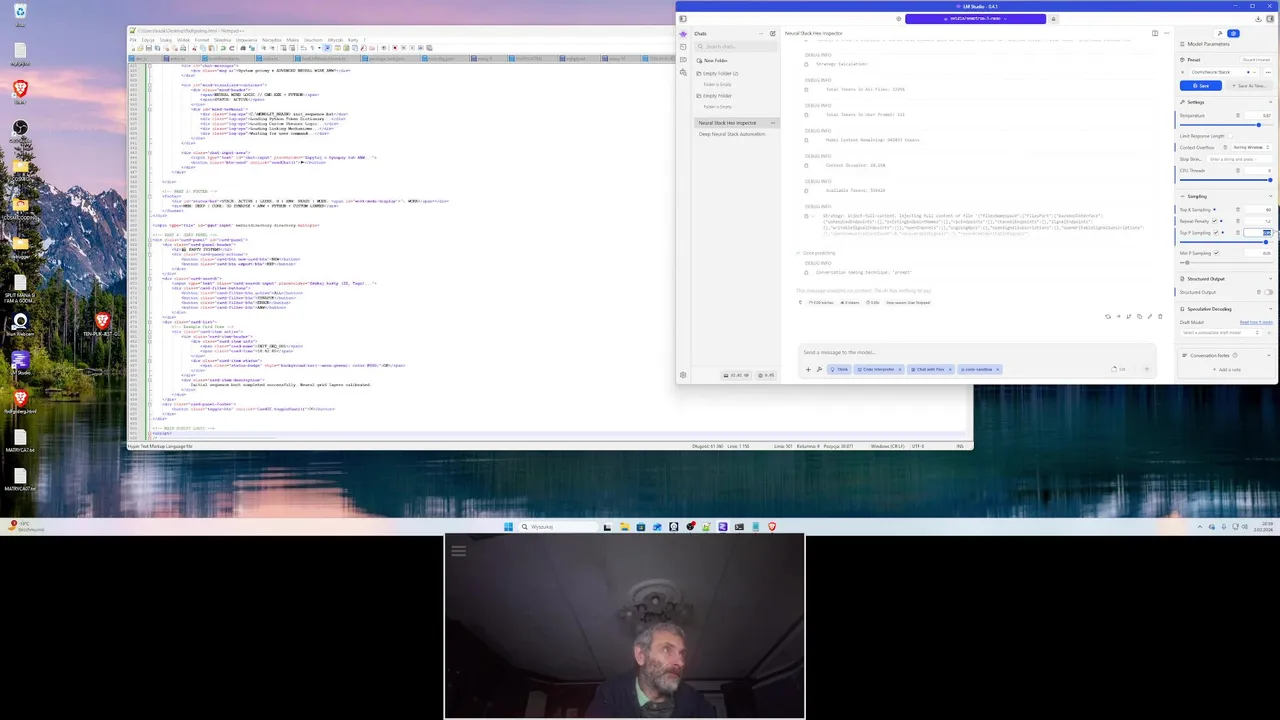Open LM Studio bottom-left settings gear
This screenshot has width=1280, height=720.
[x=683, y=375]
